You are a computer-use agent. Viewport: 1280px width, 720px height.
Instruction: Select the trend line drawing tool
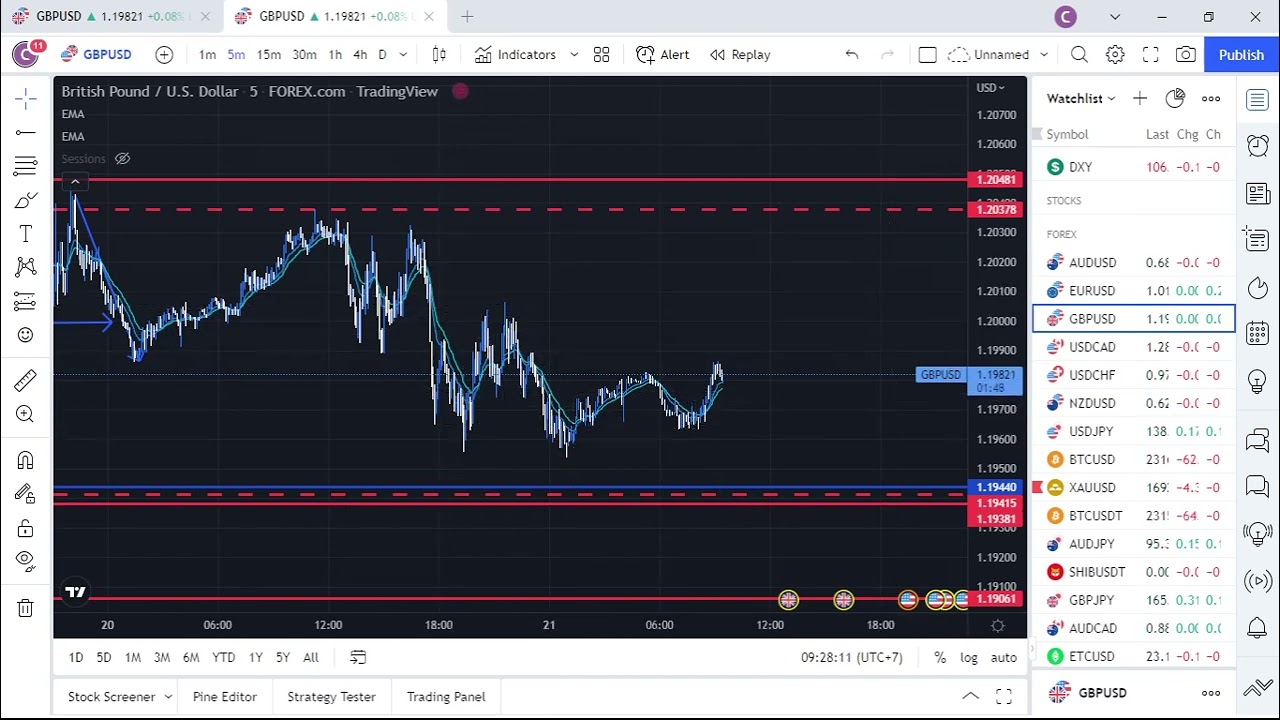26,132
